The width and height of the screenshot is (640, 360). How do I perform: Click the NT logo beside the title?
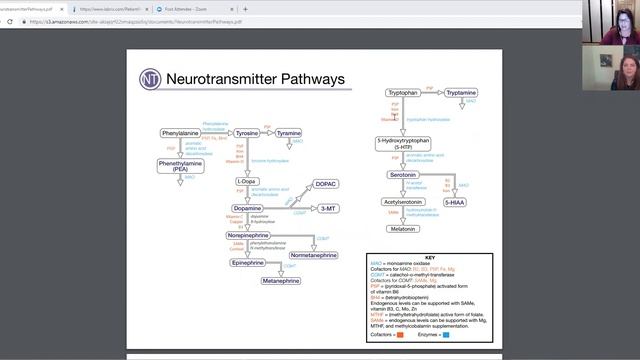(x=150, y=79)
